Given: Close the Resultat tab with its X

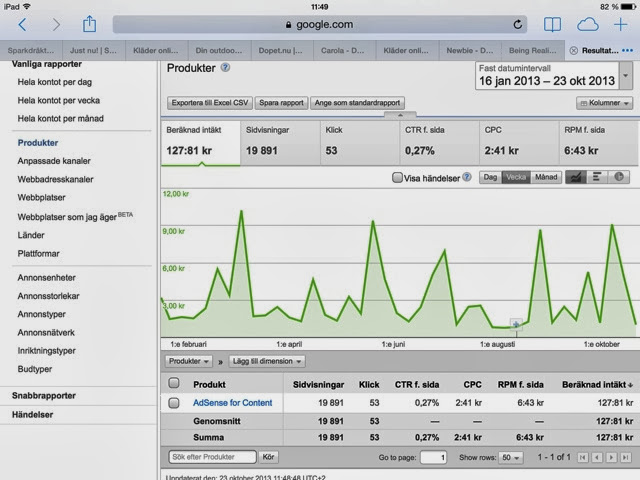Looking at the screenshot, I should (573, 51).
